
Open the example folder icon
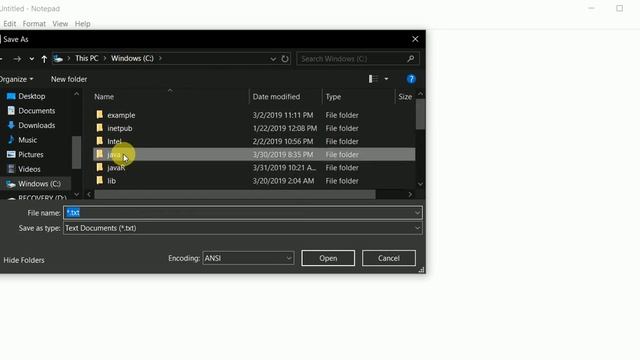[100, 115]
